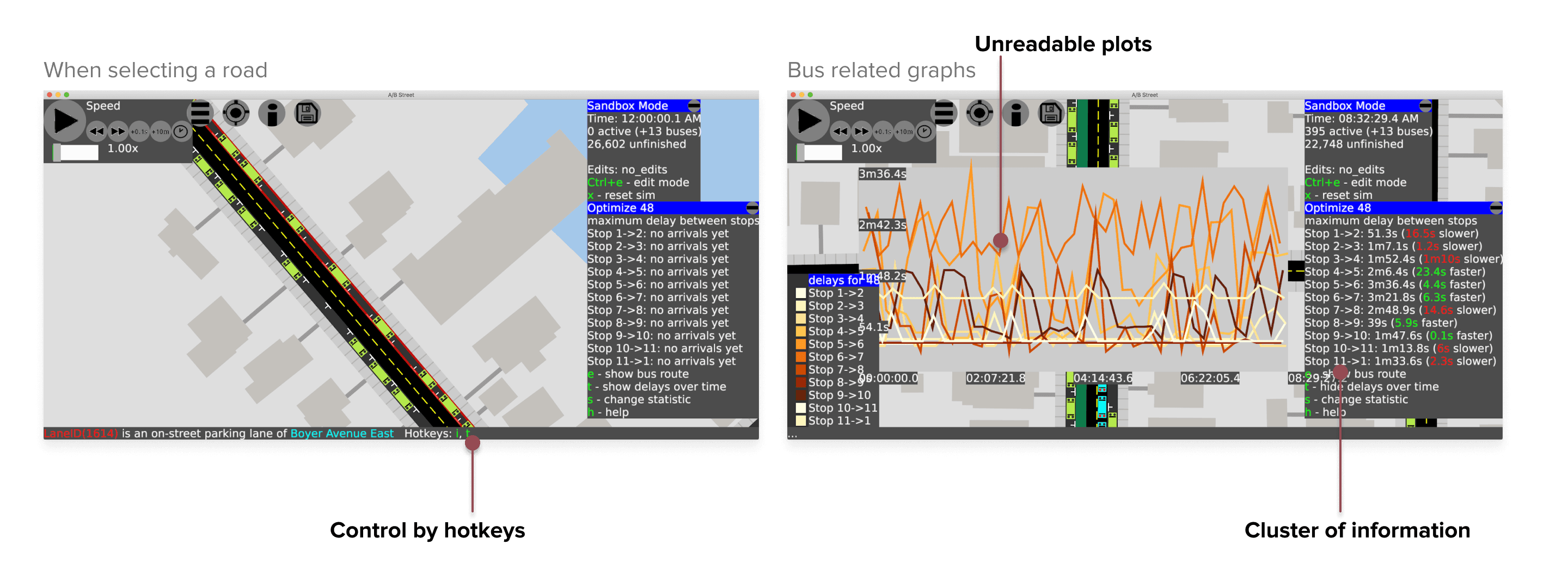The image size is (1568, 569).
Task: Click the crosshair locate icon in the right screenshot
Action: pos(980,113)
